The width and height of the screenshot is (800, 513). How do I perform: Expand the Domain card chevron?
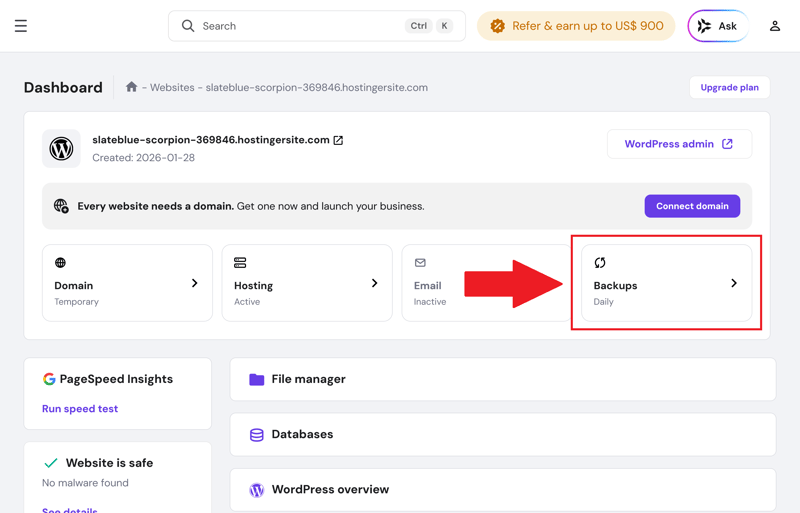tap(194, 283)
